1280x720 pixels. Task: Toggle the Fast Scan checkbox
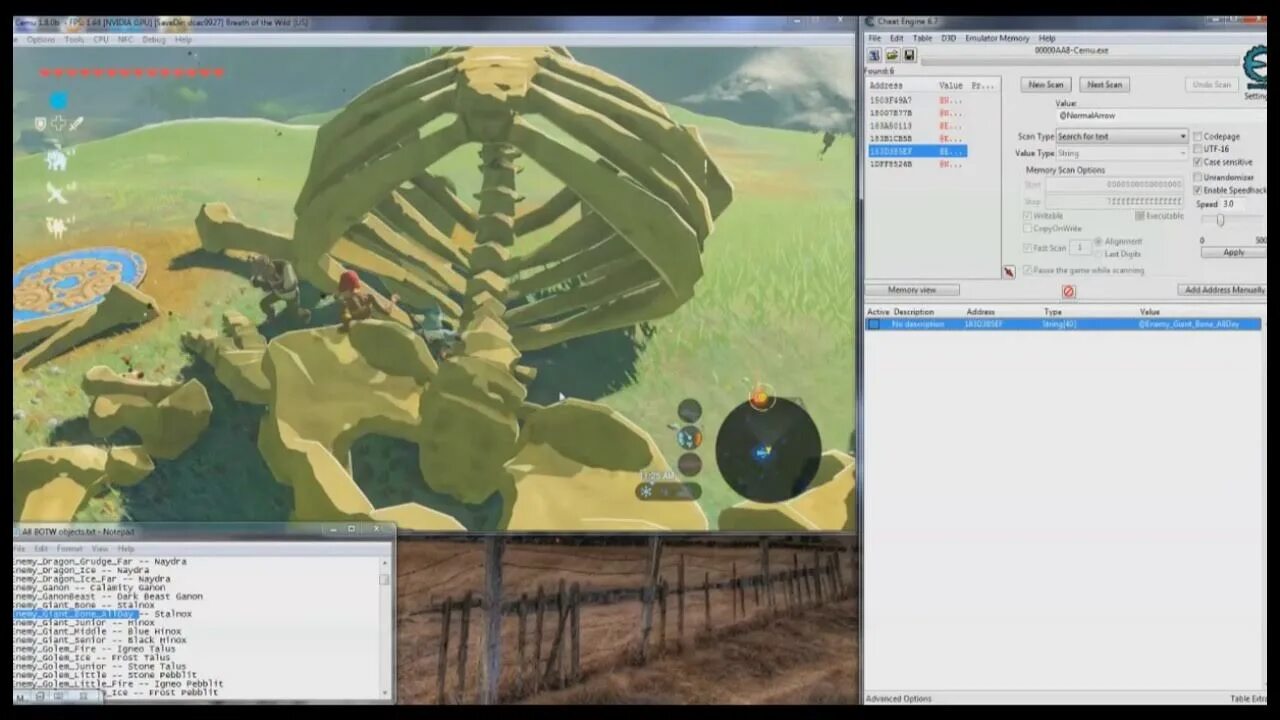1027,247
